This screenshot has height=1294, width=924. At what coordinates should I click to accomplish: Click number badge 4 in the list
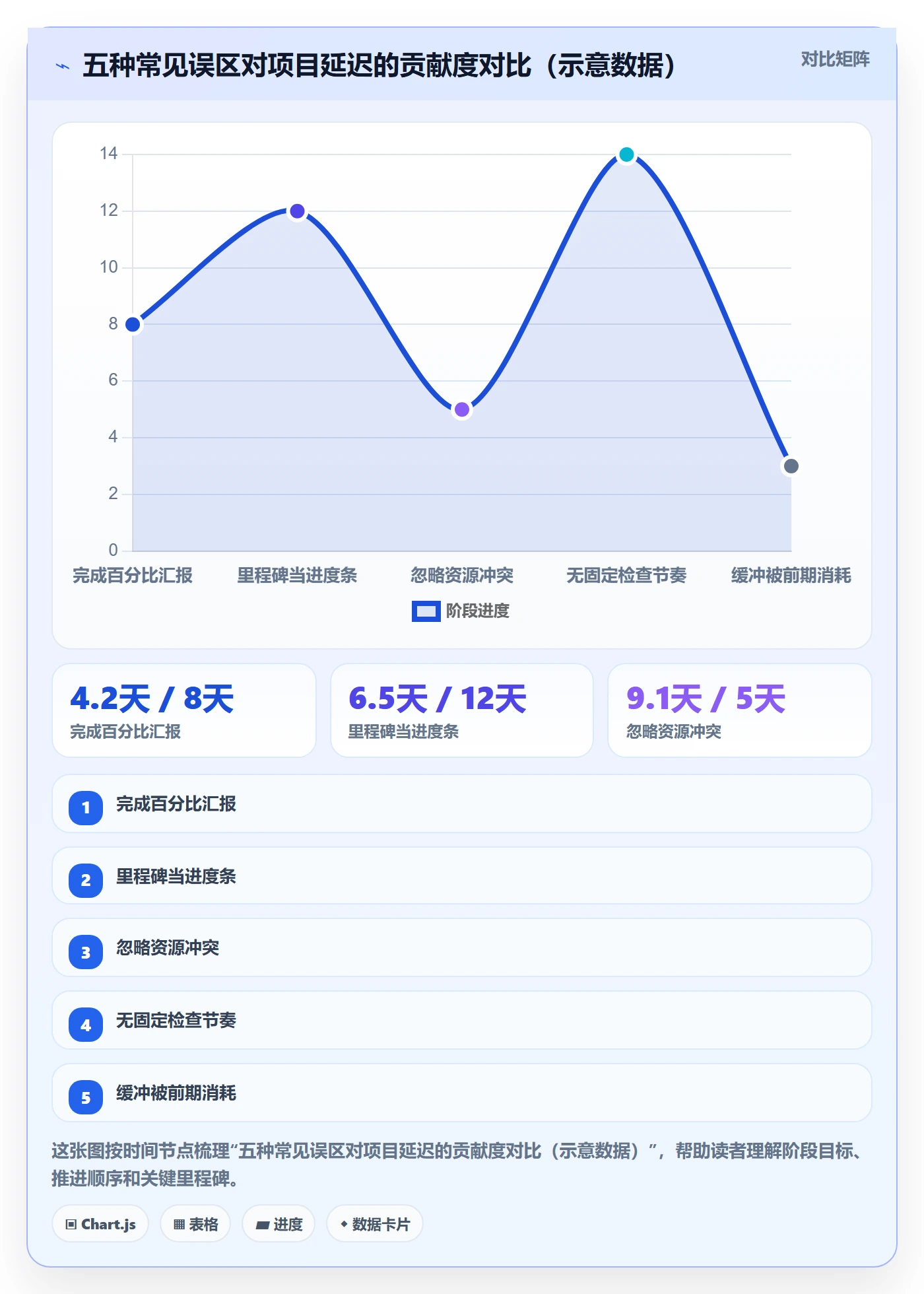(86, 1025)
